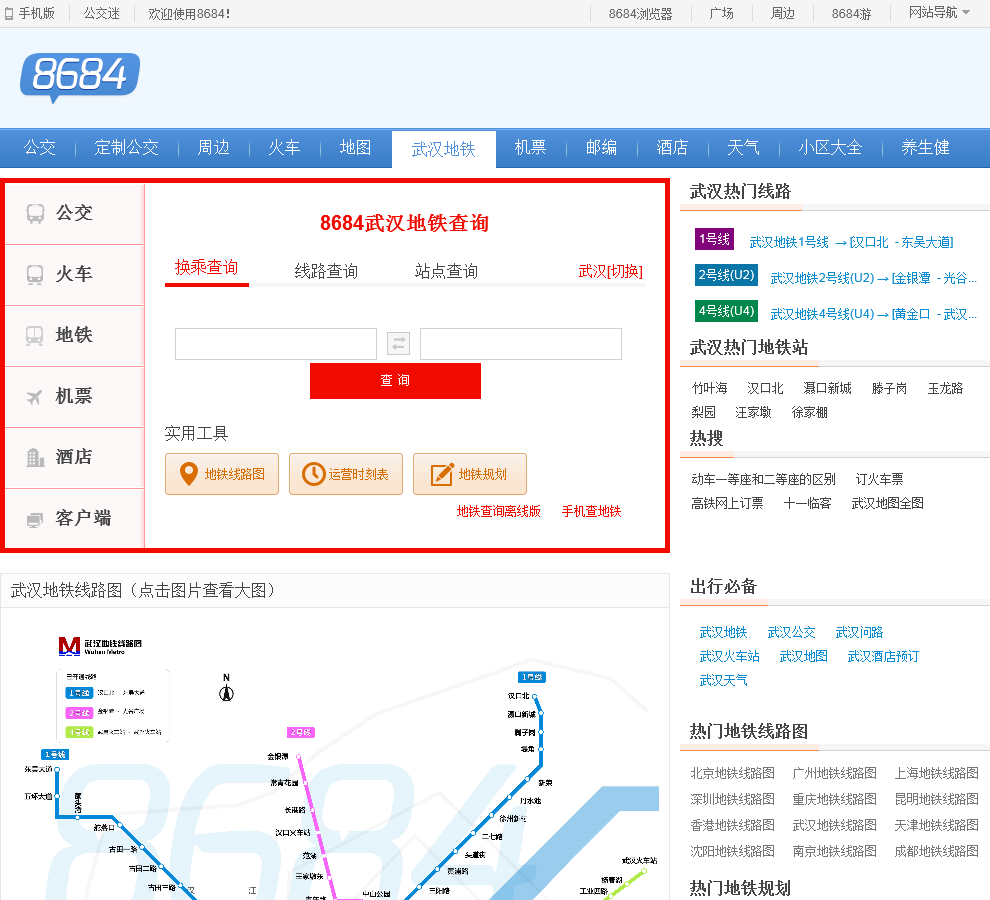990x900 pixels.
Task: Open 武汉酒店预订 link
Action: (x=883, y=656)
